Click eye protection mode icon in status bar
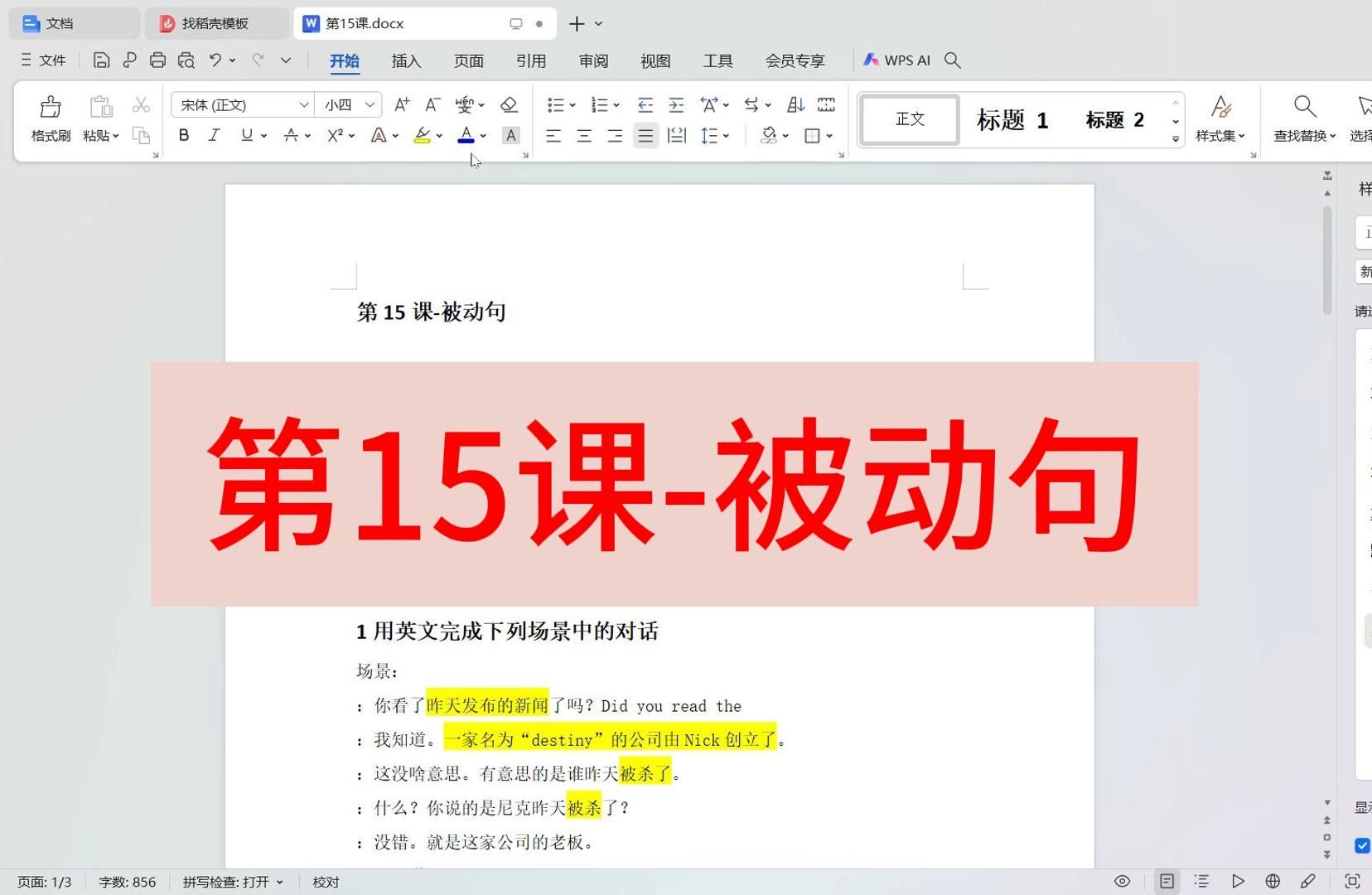 click(1122, 881)
